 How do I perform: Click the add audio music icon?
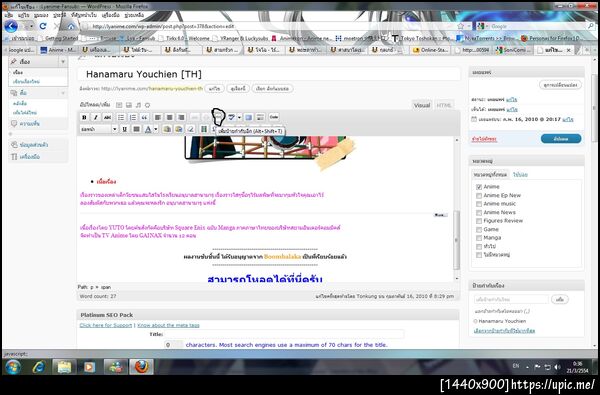(138, 105)
